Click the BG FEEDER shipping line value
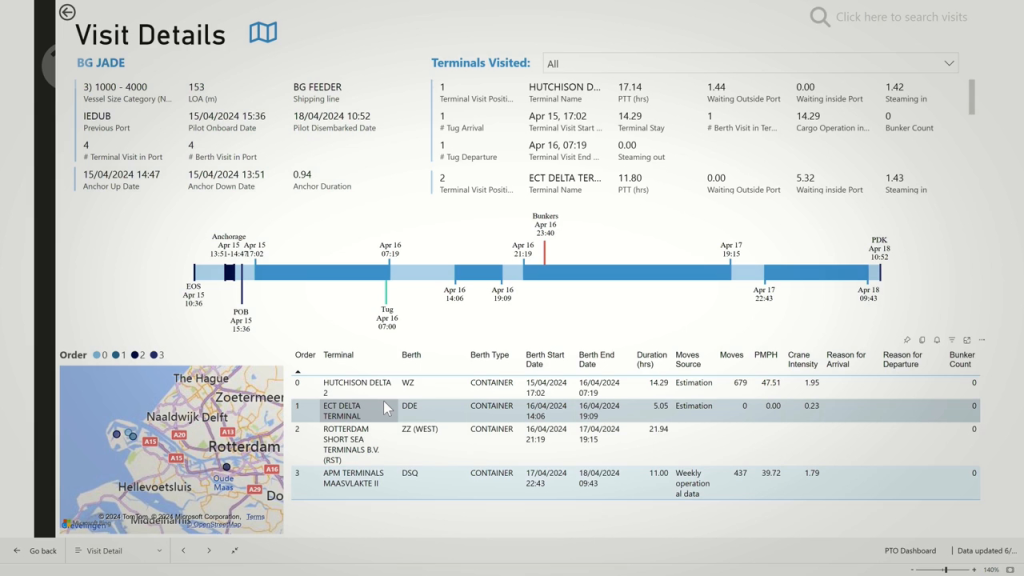The width and height of the screenshot is (1024, 576). pos(317,87)
